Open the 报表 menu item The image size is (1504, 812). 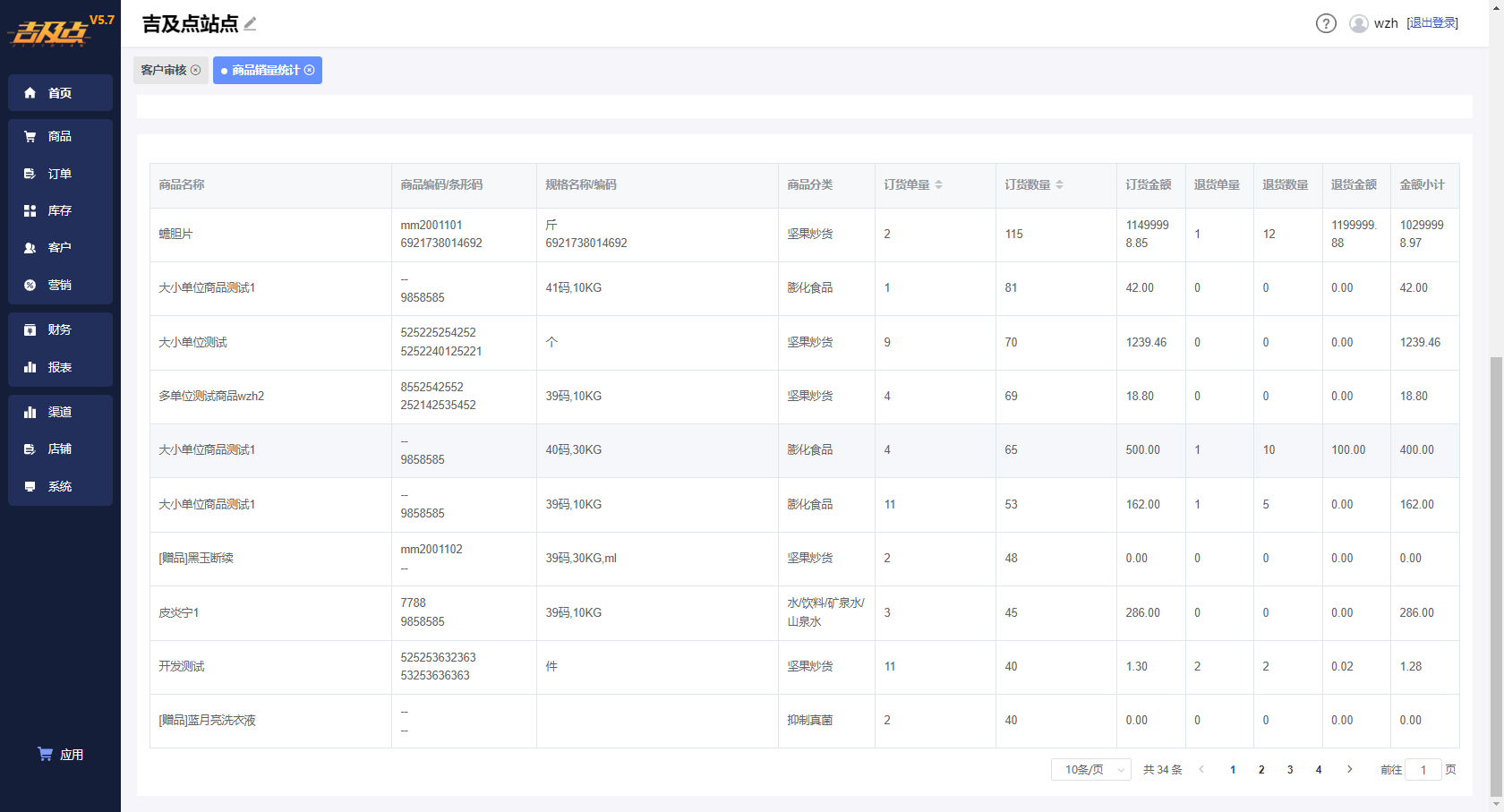point(60,367)
